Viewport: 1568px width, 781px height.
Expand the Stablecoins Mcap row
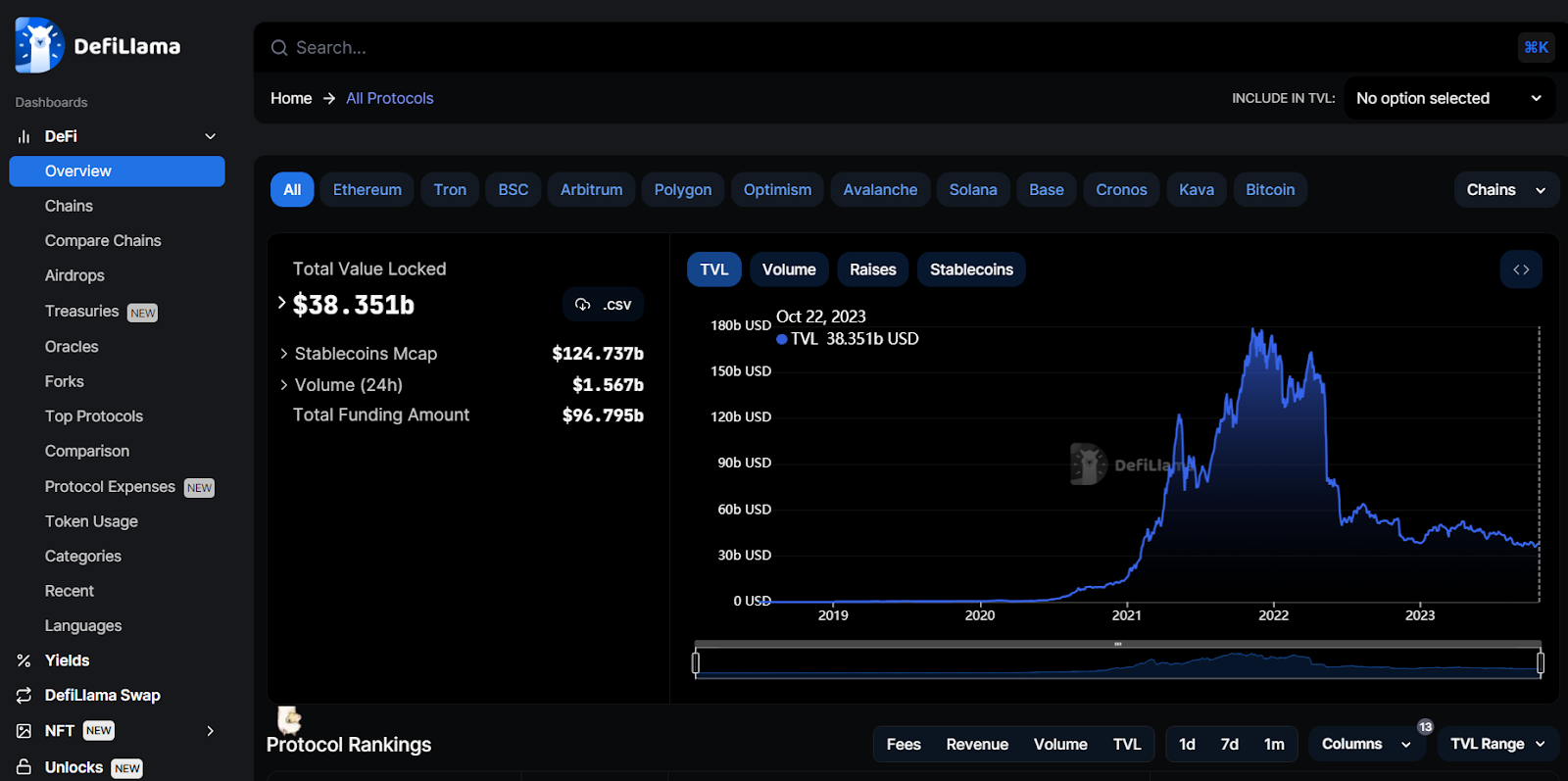284,354
